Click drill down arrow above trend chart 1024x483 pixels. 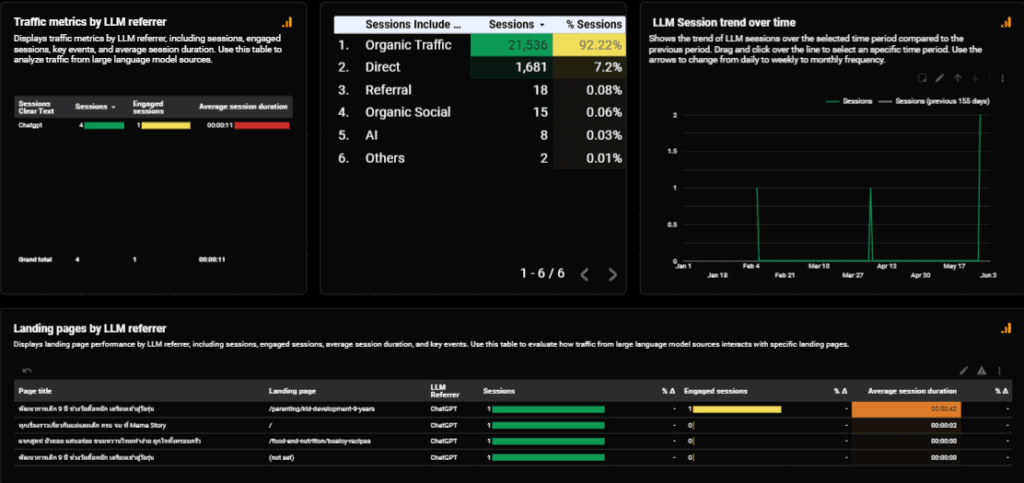[x=977, y=77]
